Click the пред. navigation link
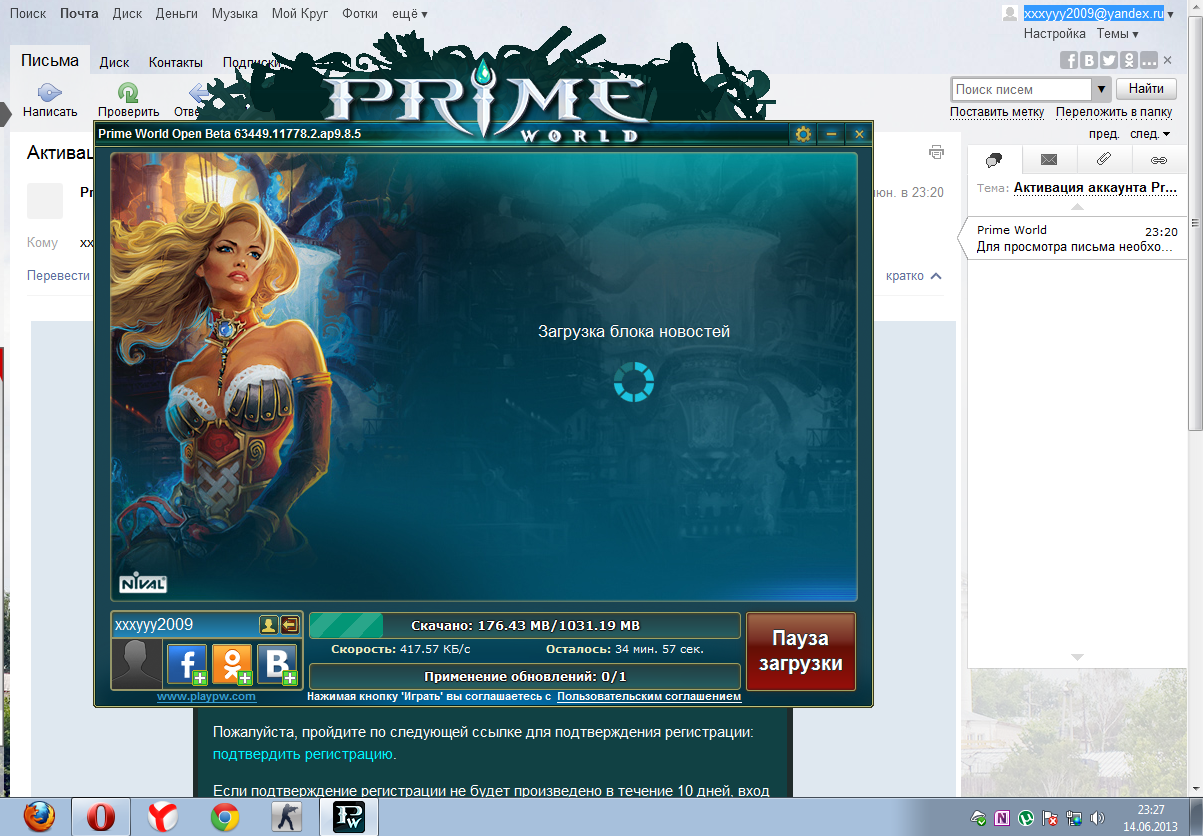The width and height of the screenshot is (1203, 836). pyautogui.click(x=1104, y=133)
